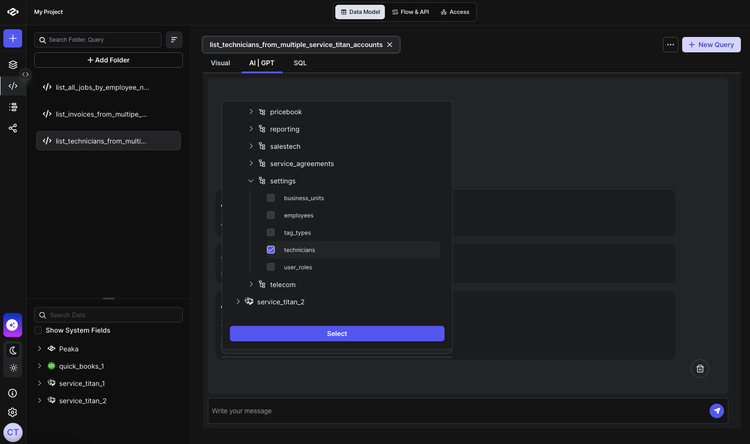
Task: Open the gear settings icon bottom-left
Action: tap(12, 412)
